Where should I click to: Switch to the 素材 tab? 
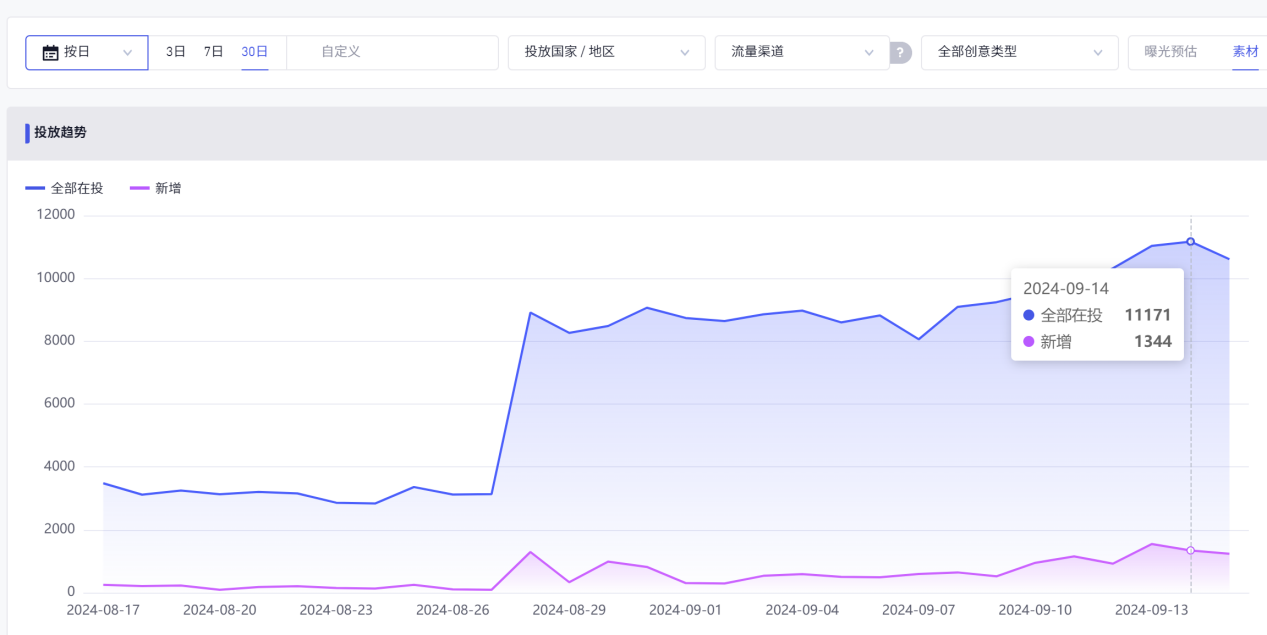click(x=1245, y=52)
